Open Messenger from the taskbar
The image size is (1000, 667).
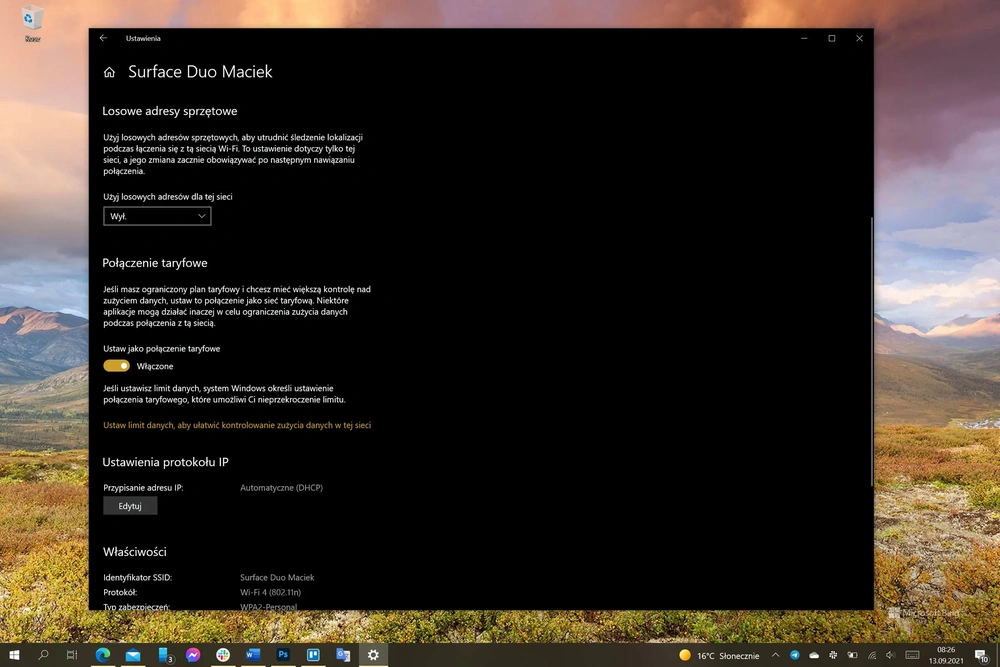tap(193, 655)
